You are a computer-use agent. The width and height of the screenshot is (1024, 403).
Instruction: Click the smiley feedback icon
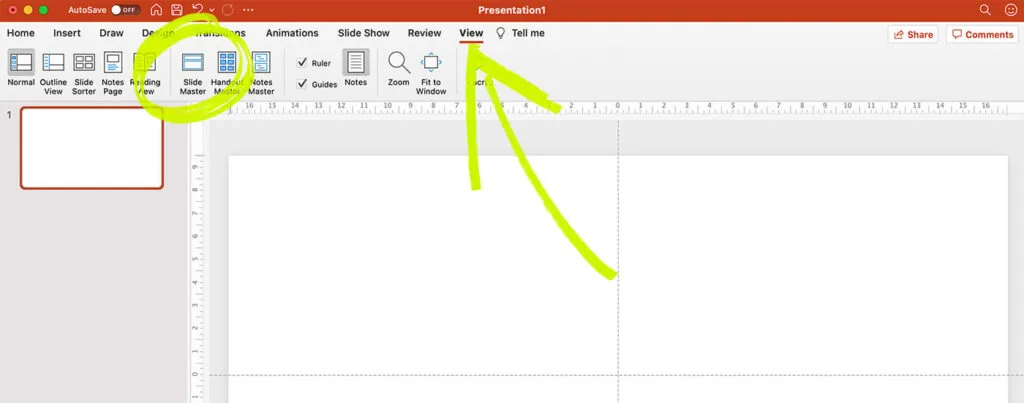pyautogui.click(x=1011, y=10)
